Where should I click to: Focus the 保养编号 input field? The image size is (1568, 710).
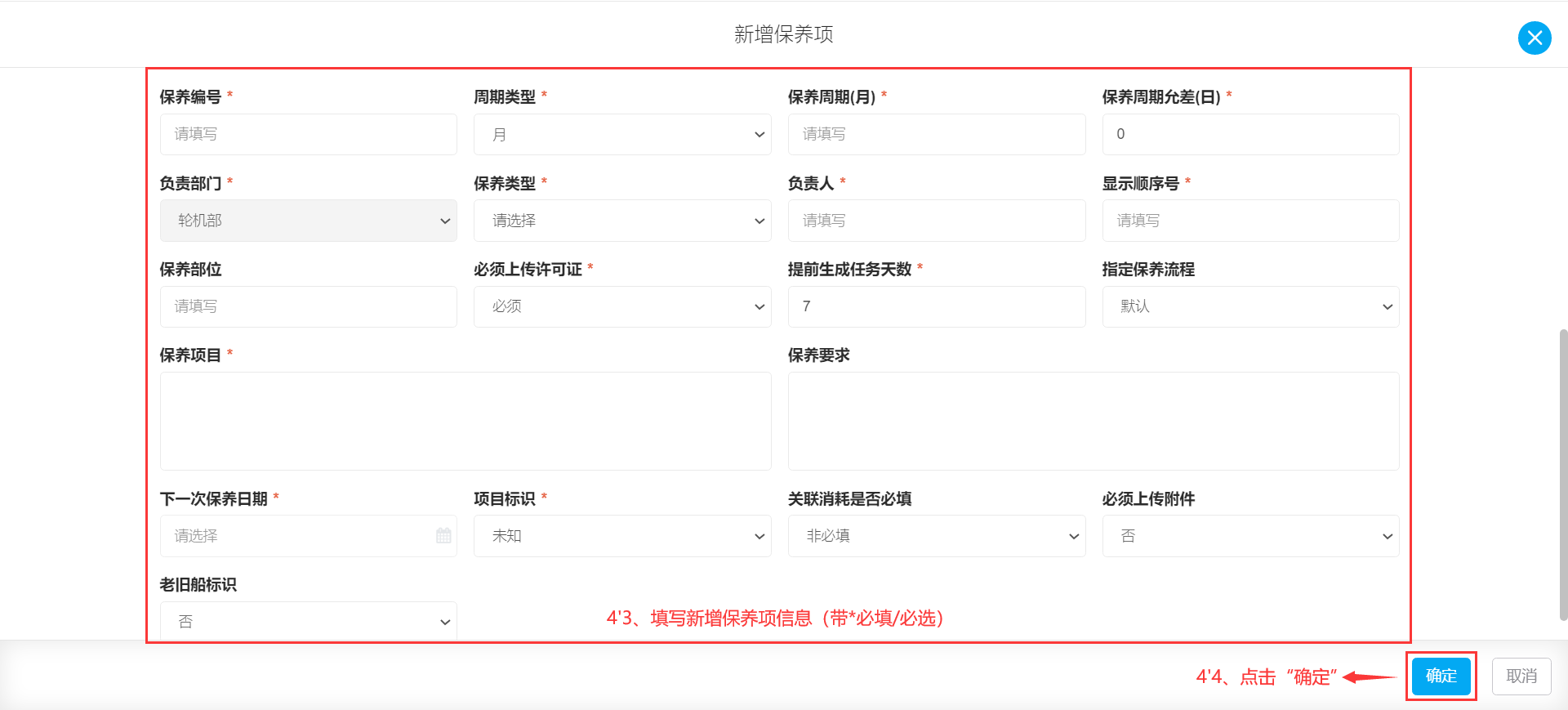(308, 134)
